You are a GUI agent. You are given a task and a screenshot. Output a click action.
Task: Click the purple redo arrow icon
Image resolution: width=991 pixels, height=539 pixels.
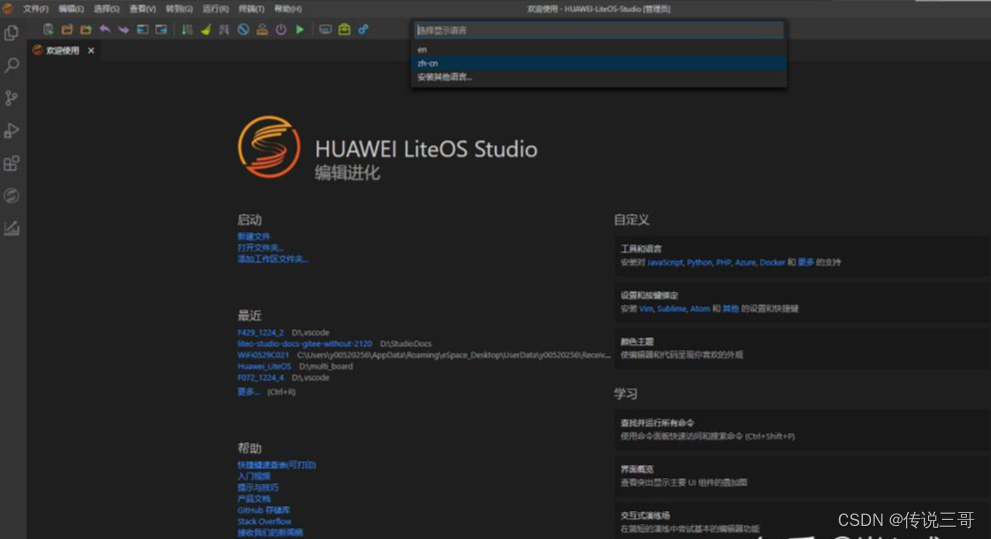point(123,29)
